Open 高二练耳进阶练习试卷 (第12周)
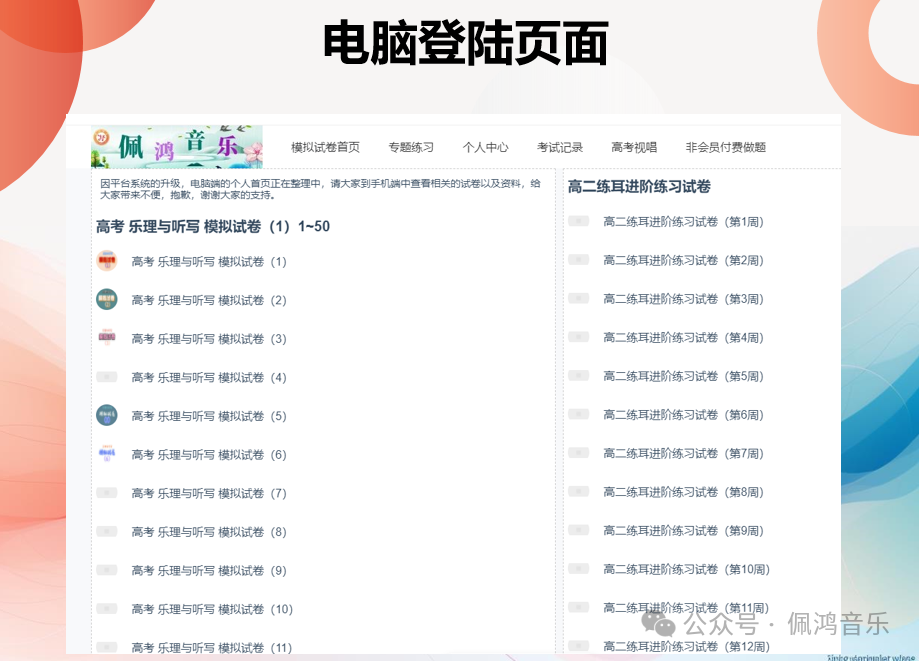Screen dimensions: 919x661 point(686,646)
